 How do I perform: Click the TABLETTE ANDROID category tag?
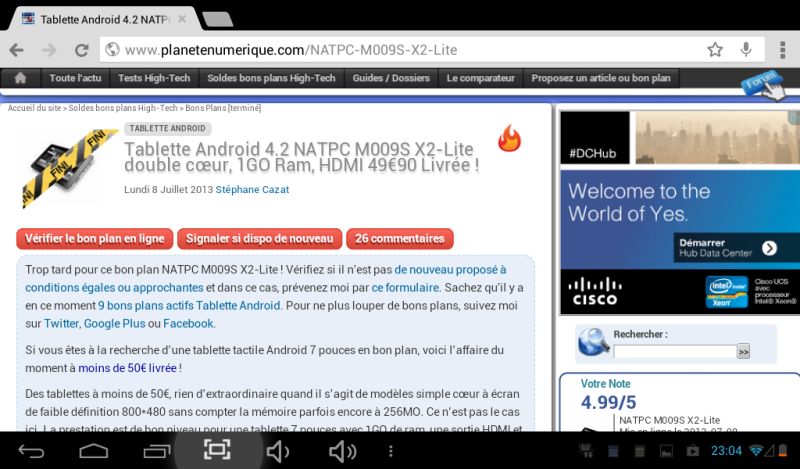pos(167,129)
